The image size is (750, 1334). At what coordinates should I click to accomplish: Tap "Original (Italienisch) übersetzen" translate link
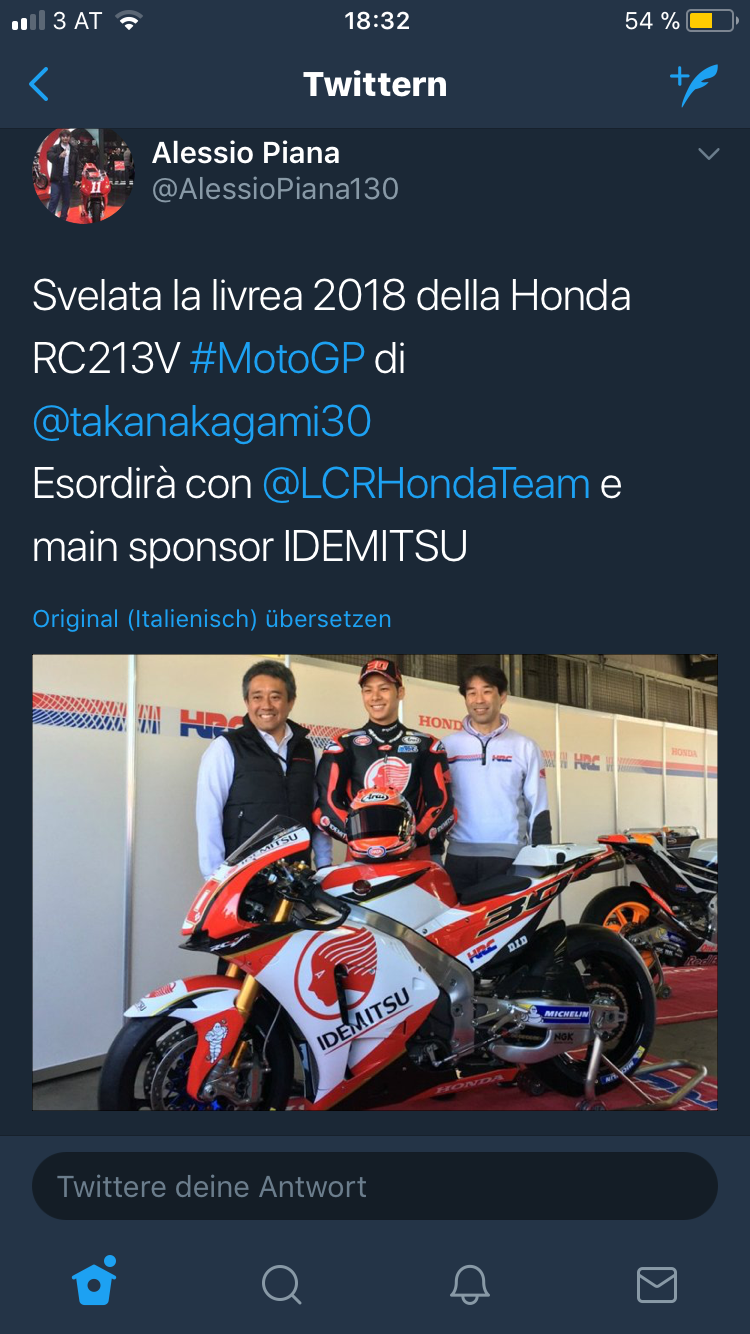point(212,619)
